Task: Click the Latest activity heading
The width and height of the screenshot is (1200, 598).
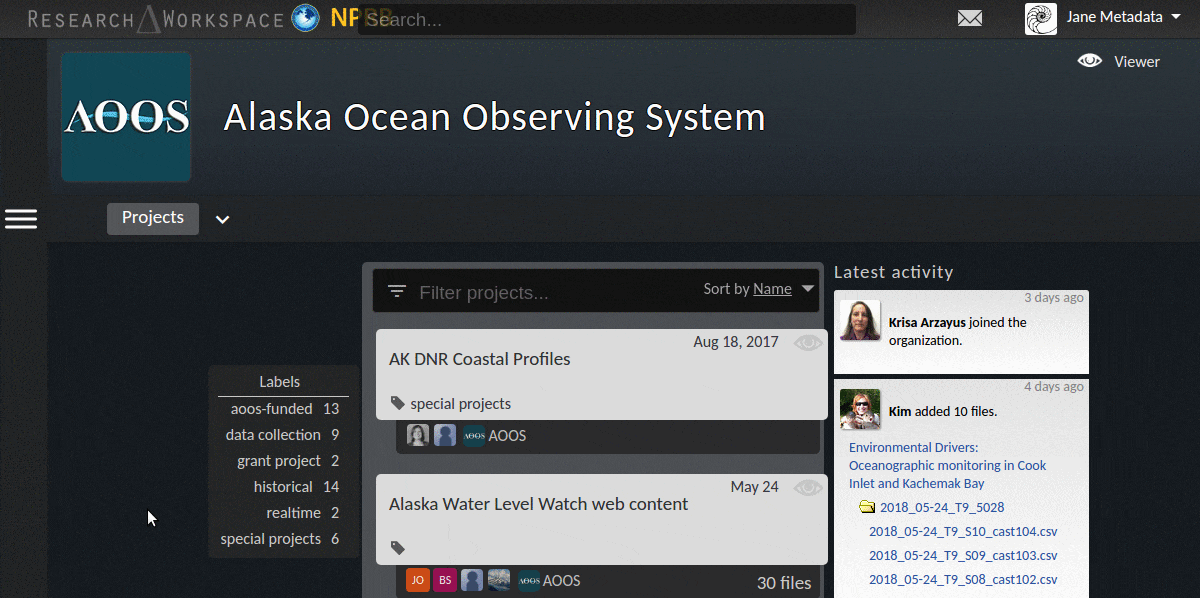Action: point(894,272)
